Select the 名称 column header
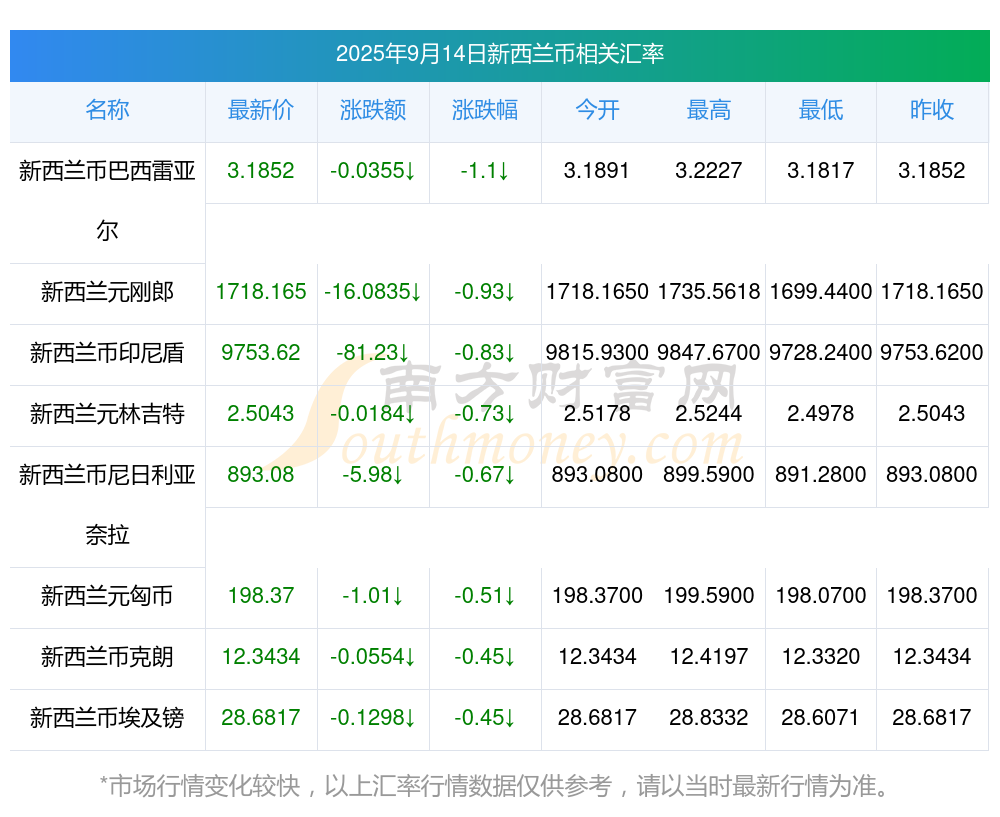Screen dimensions: 1000x817 107,110
